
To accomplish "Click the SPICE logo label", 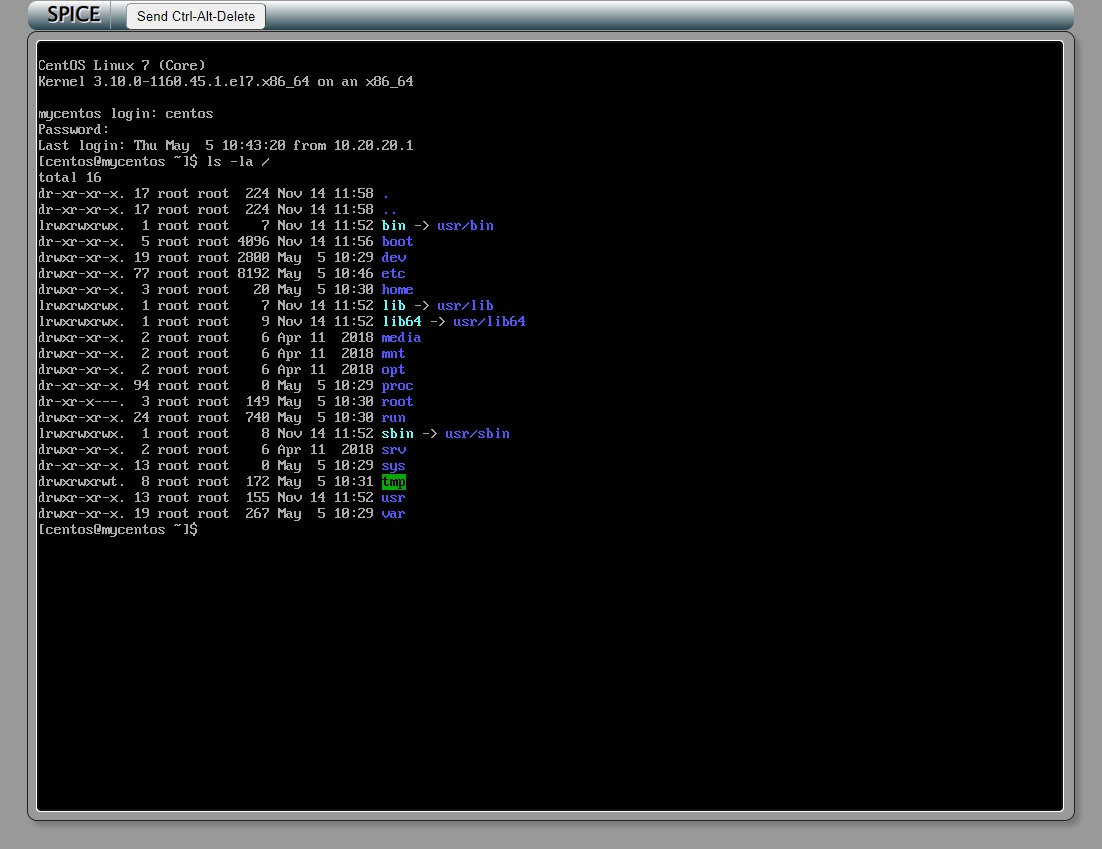I will point(74,15).
